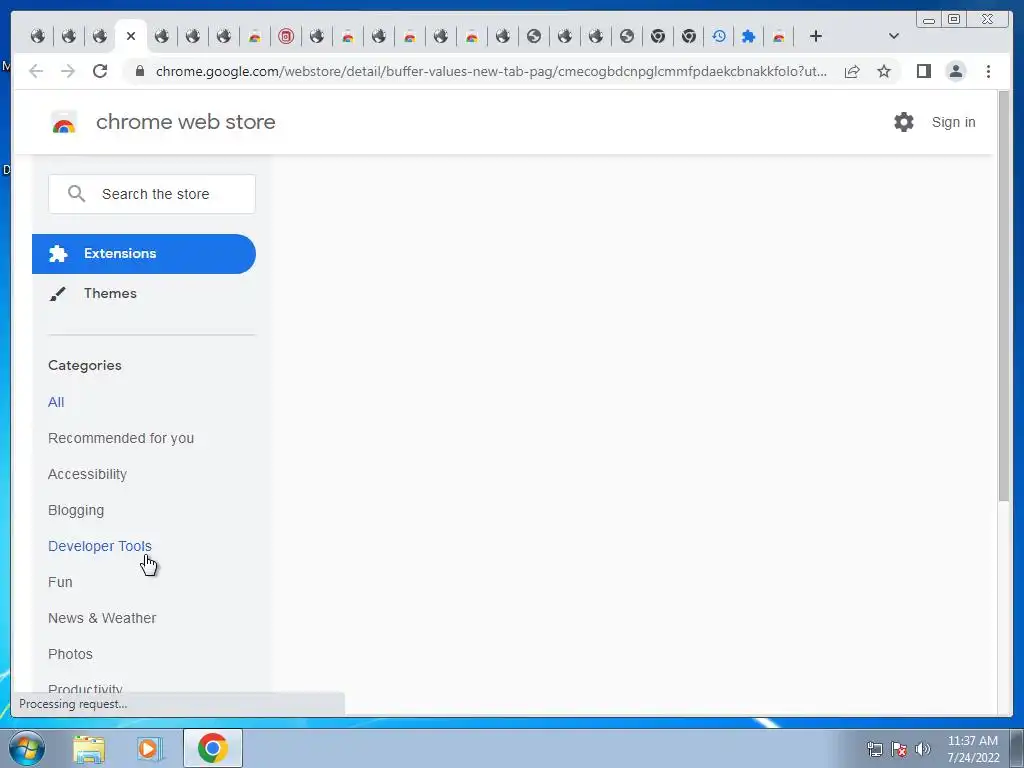Screen dimensions: 1024x768
Task: Open the taskbar clock showing 11:37 AM
Action: (973, 749)
